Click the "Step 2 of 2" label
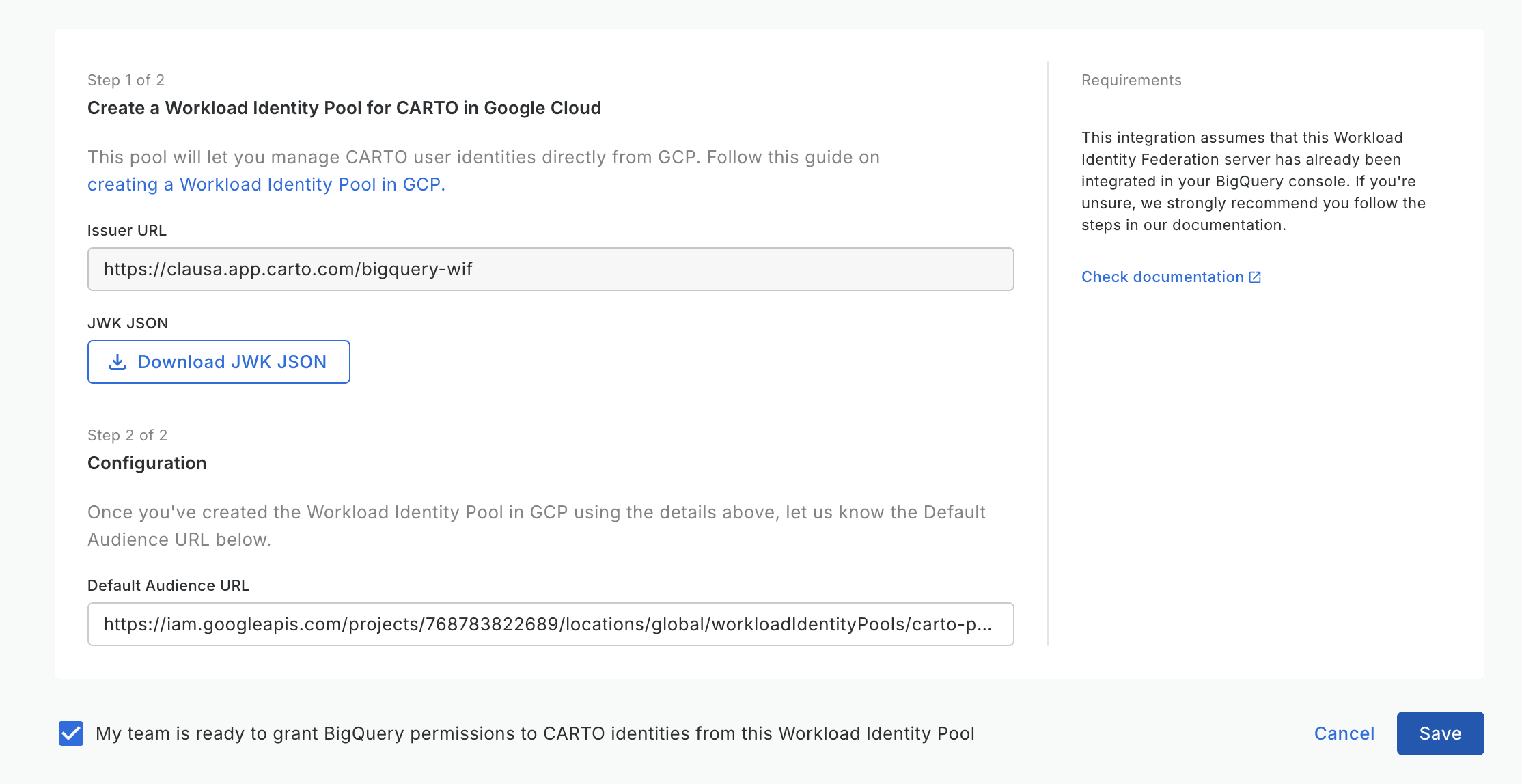The image size is (1522, 784). tap(127, 436)
